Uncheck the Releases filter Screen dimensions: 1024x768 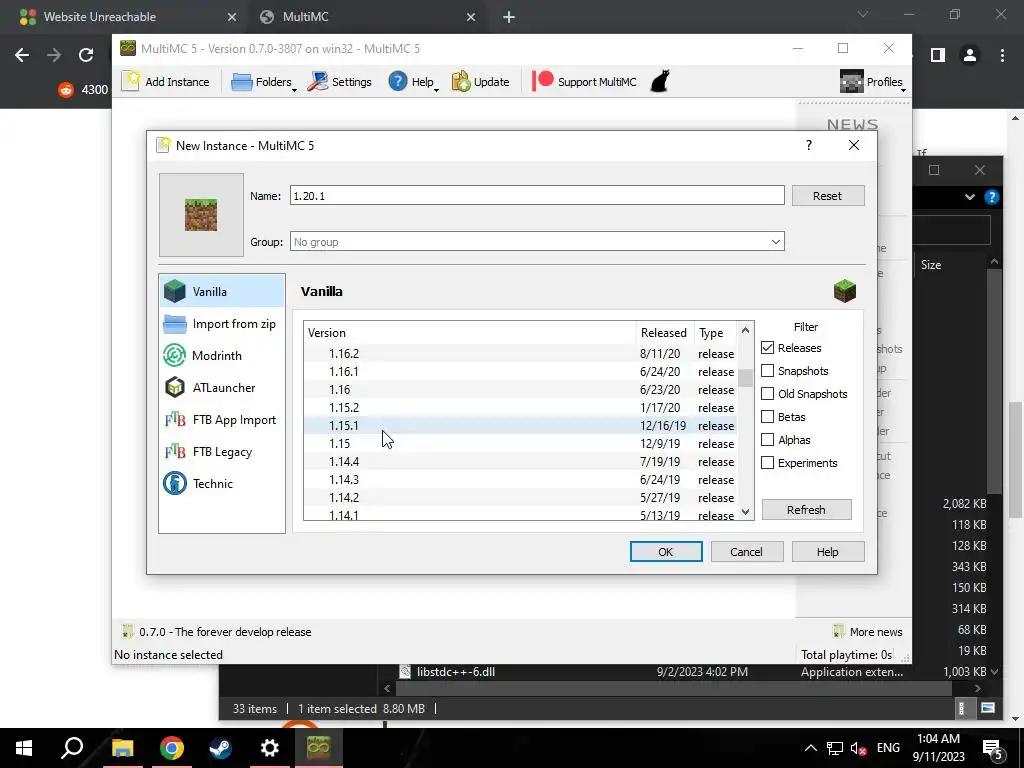point(767,348)
